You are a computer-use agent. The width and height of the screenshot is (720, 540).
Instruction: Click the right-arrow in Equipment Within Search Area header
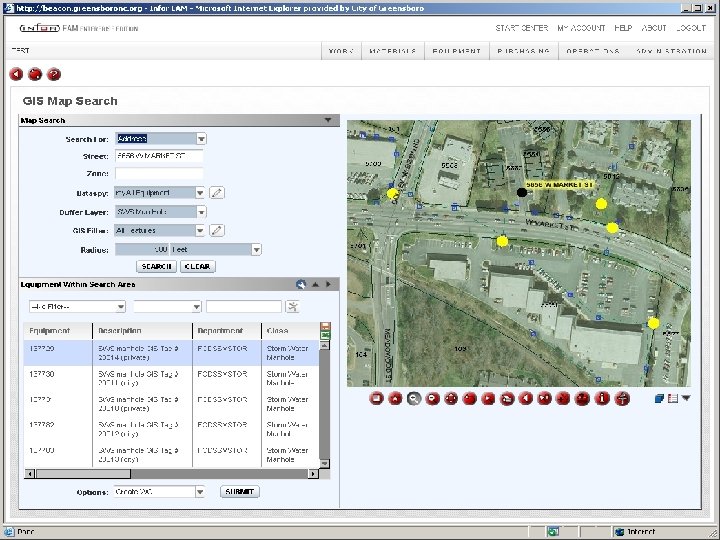(328, 284)
